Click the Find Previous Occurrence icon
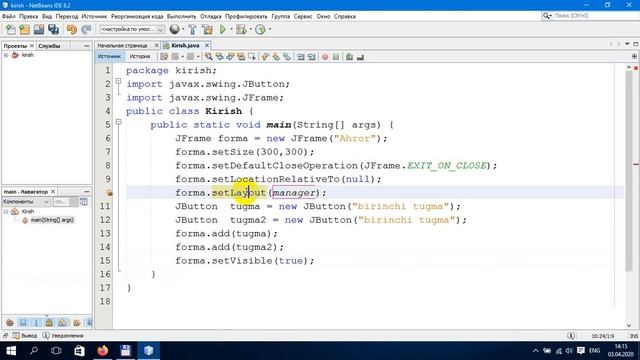This screenshot has height=360, width=640. pyautogui.click(x=220, y=57)
